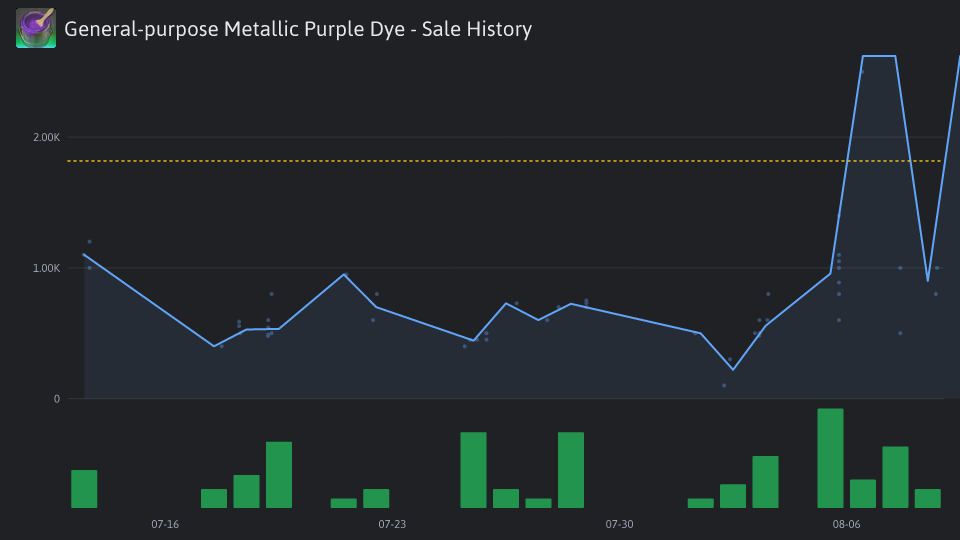Click the '1.00K' y-axis label
This screenshot has height=540, width=960.
47,268
